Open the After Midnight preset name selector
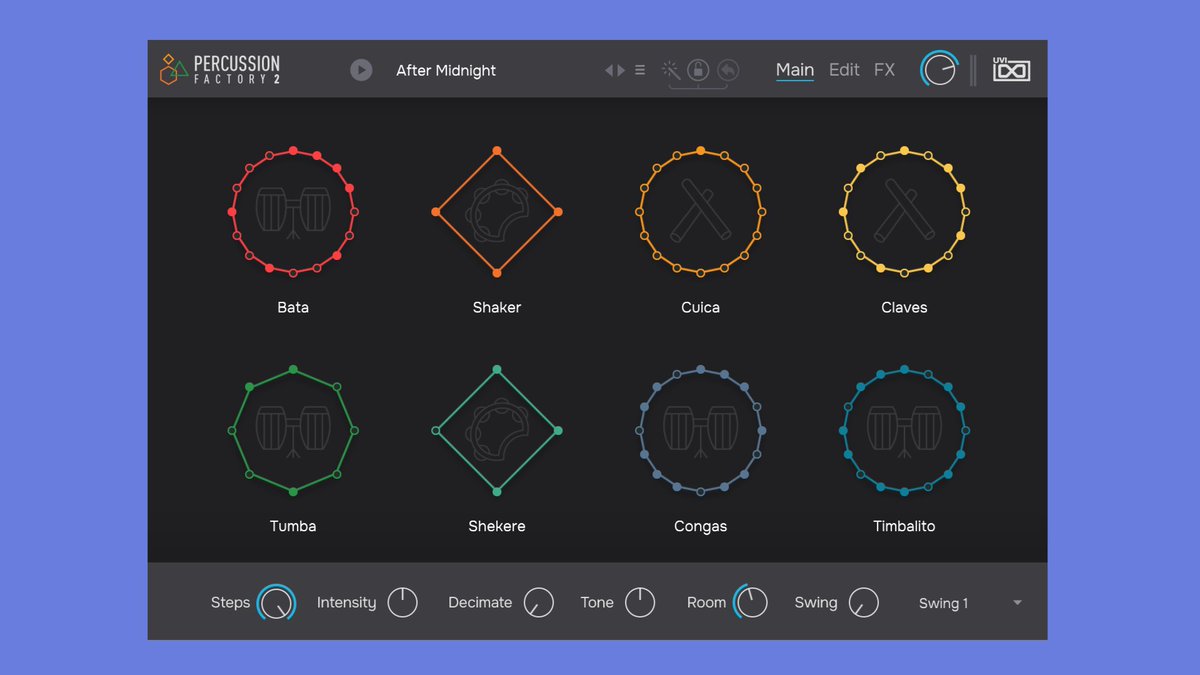Screen dimensions: 1200x675 pyautogui.click(x=446, y=70)
